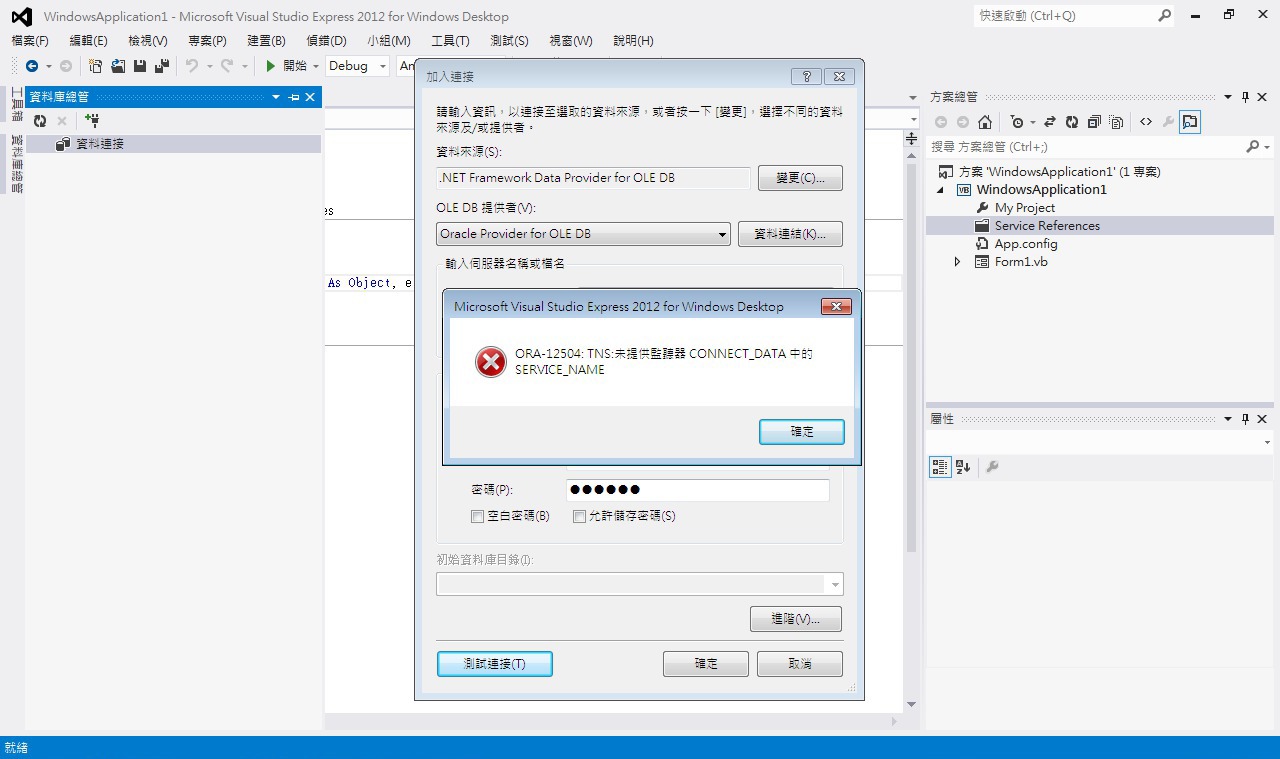Open the 檔案(F) menu
Image resolution: width=1280 pixels, height=759 pixels.
30,41
